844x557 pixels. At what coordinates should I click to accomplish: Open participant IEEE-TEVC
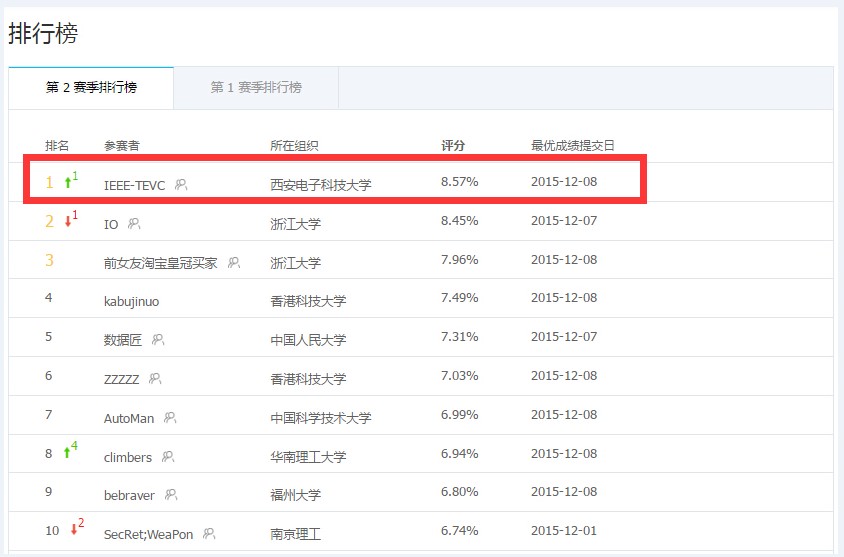pyautogui.click(x=134, y=186)
